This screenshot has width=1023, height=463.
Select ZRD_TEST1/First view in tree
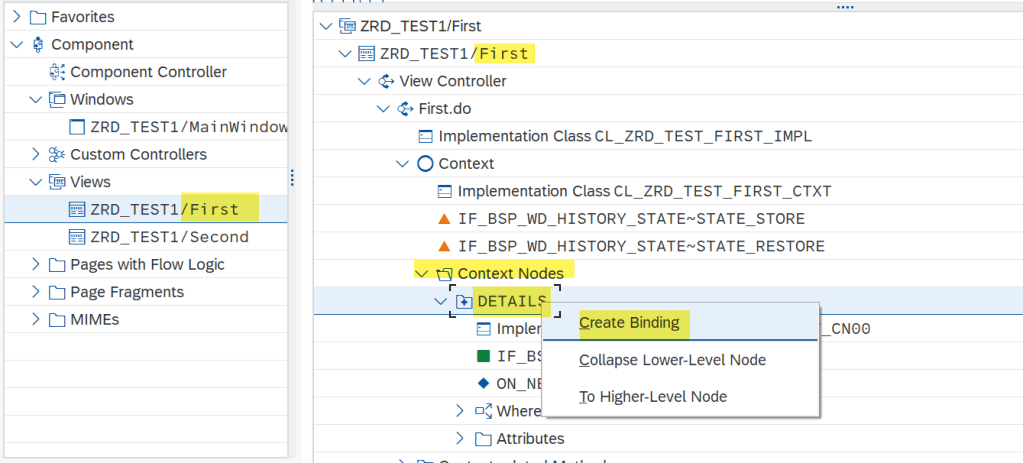(x=164, y=209)
